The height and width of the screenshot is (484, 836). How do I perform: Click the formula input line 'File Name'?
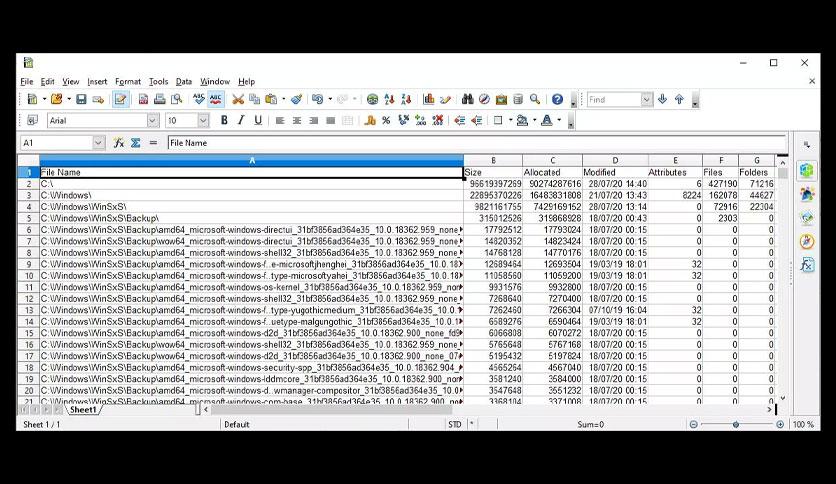[x=477, y=143]
